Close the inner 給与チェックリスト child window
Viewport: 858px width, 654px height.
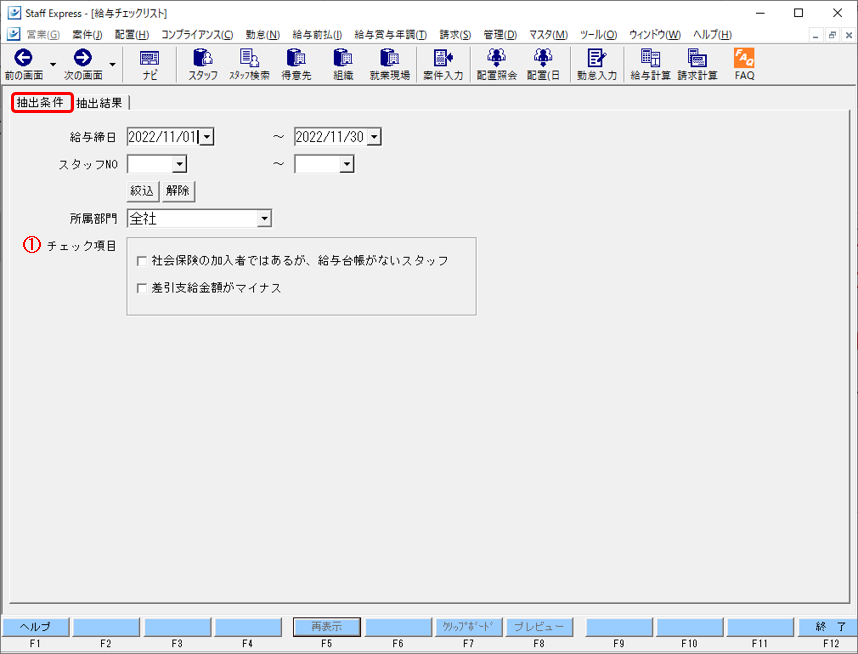[x=848, y=35]
